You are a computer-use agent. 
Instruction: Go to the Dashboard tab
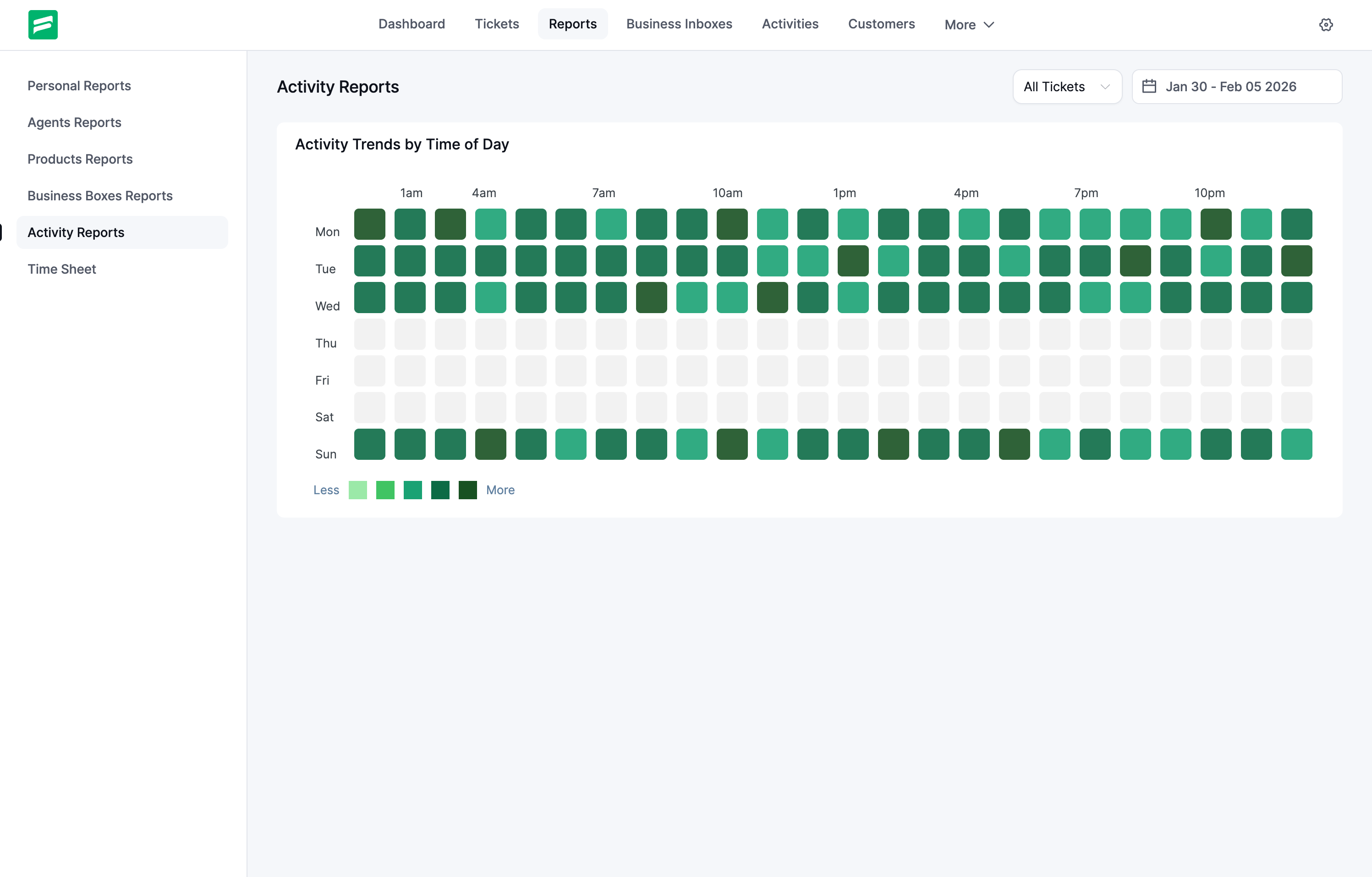(412, 24)
